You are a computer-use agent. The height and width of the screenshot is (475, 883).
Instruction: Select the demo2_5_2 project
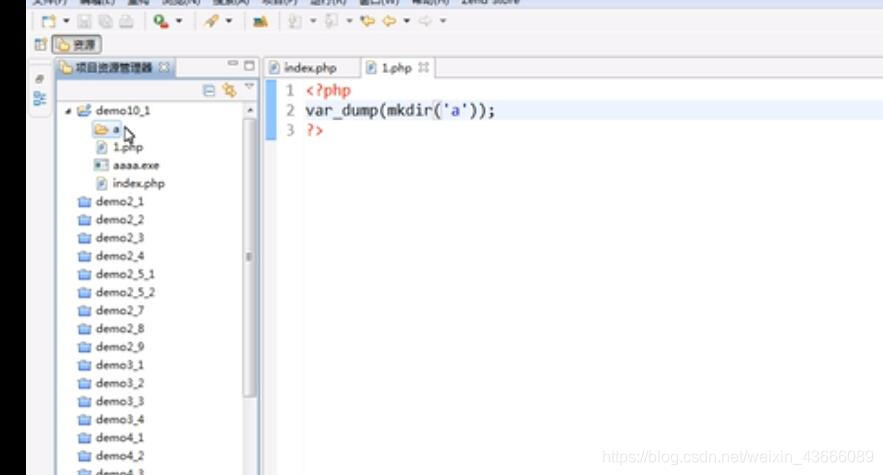(x=125, y=292)
